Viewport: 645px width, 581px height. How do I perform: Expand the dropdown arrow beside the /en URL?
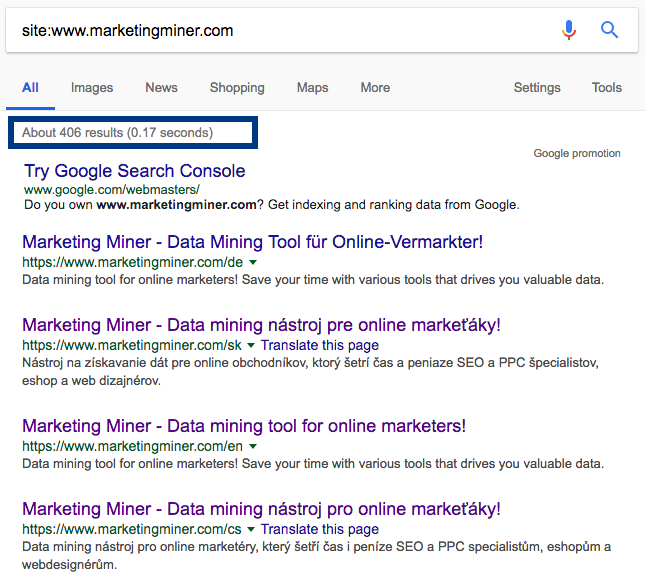[x=253, y=446]
